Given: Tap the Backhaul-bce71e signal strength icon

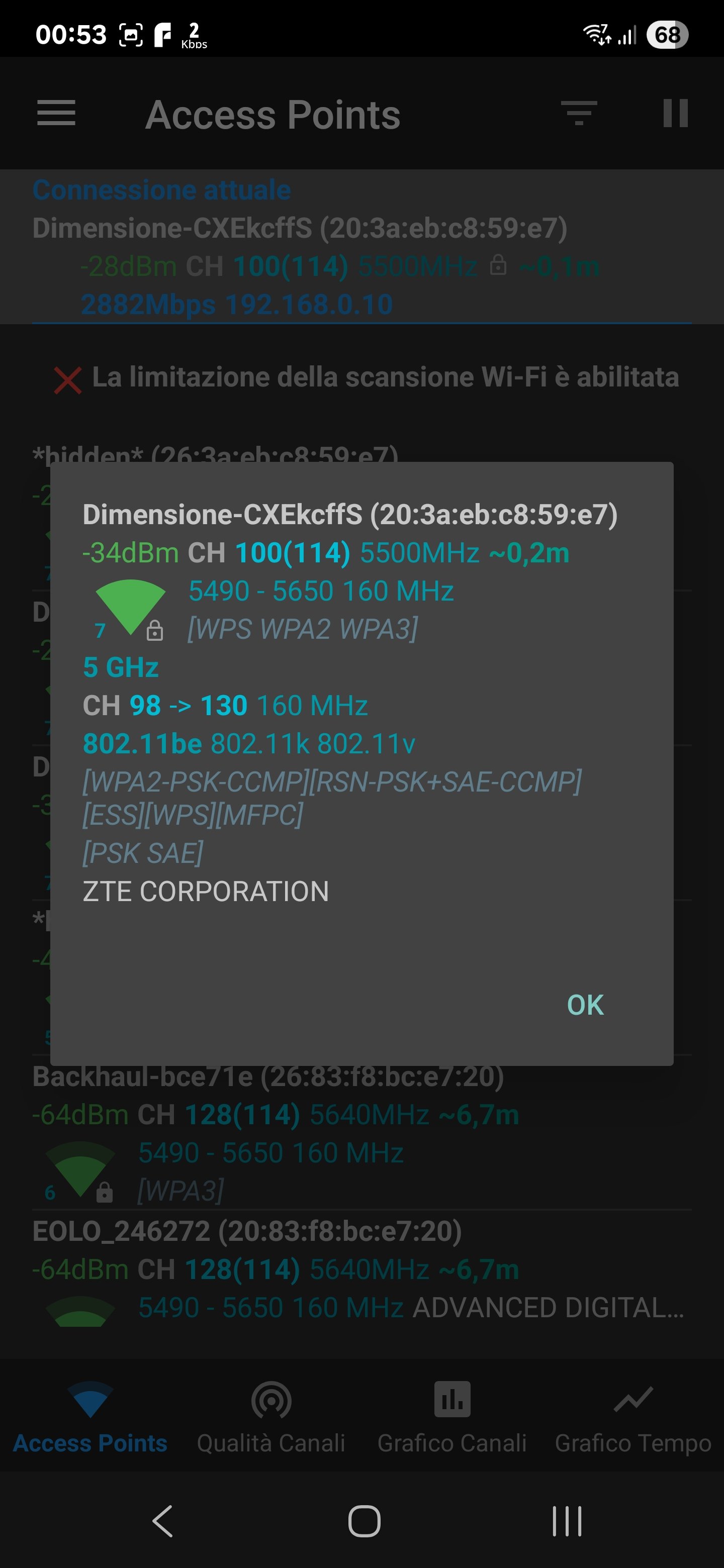Looking at the screenshot, I should click(80, 1169).
